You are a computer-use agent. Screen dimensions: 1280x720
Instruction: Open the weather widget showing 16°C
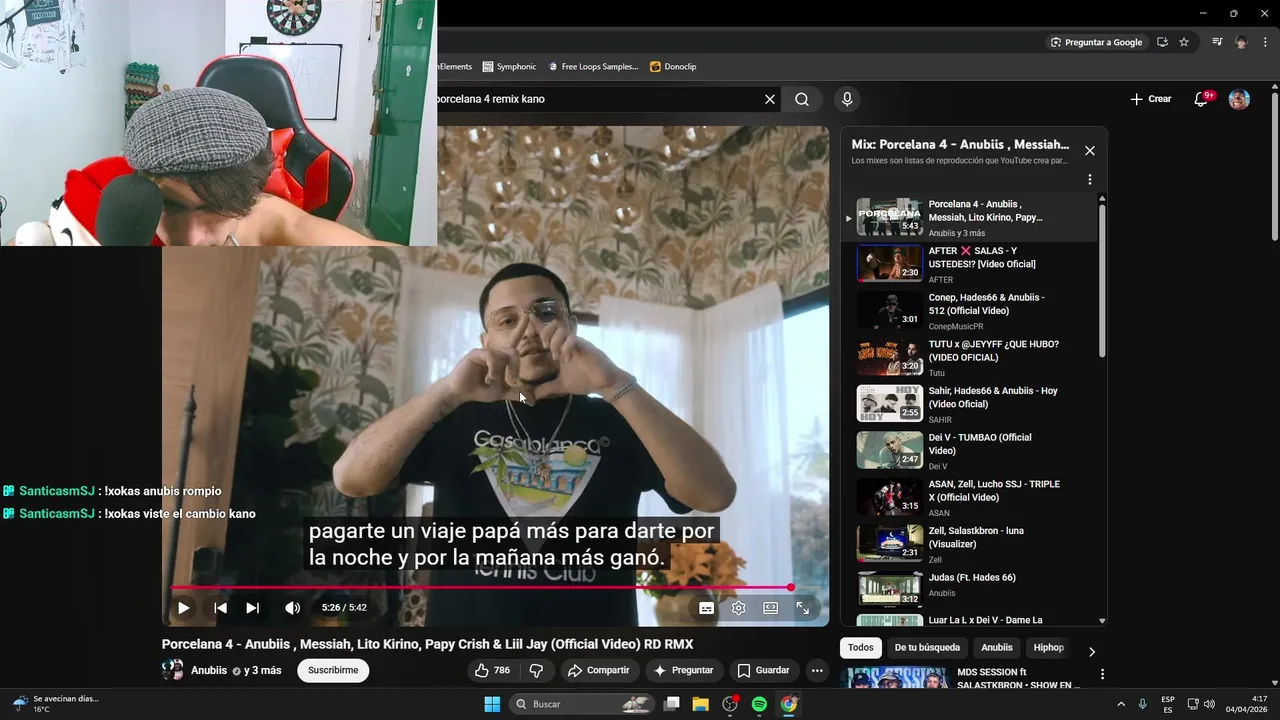(x=56, y=704)
